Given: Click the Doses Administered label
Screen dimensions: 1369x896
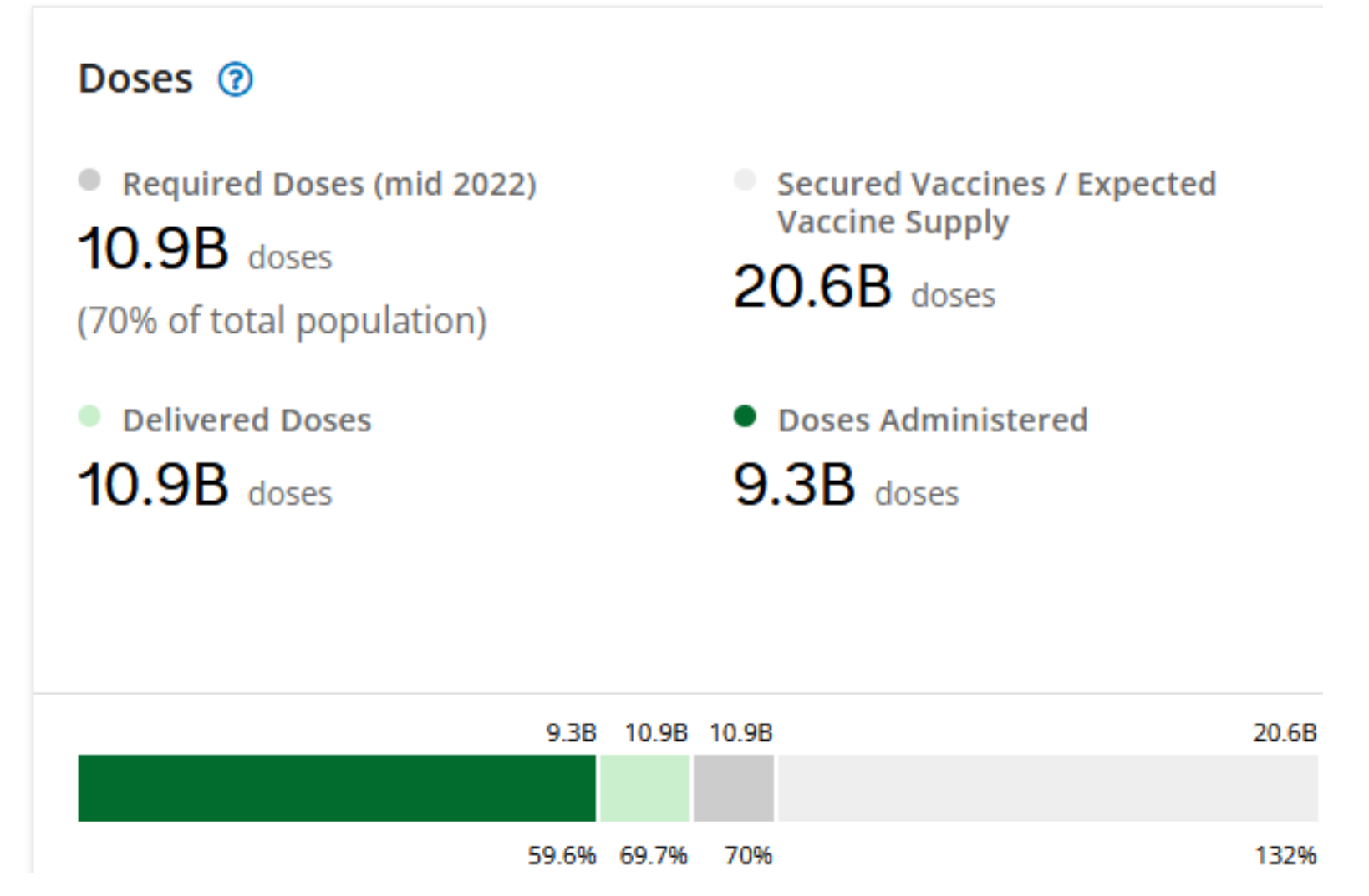Looking at the screenshot, I should click(x=933, y=420).
